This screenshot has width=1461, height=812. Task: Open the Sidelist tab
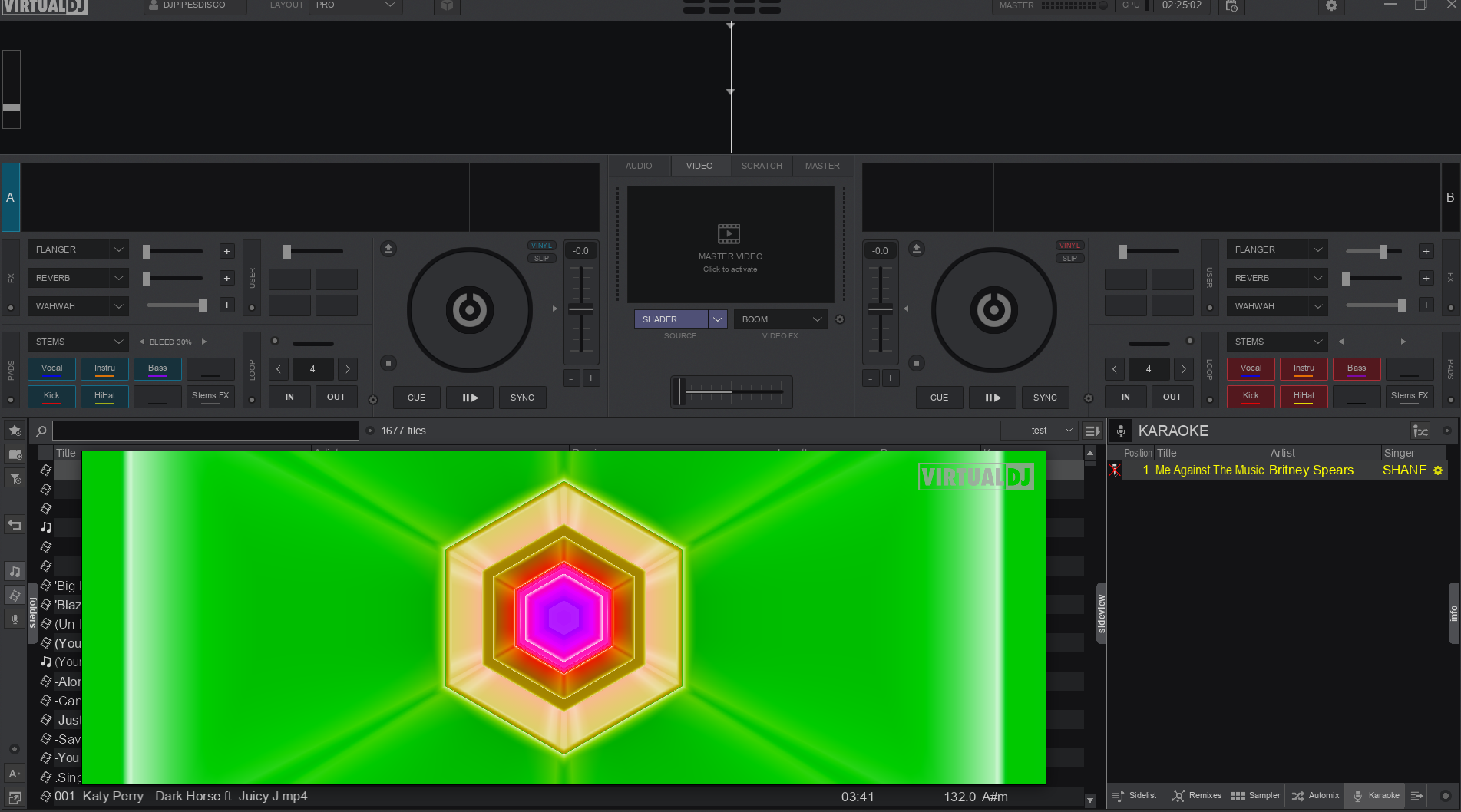[x=1135, y=796]
